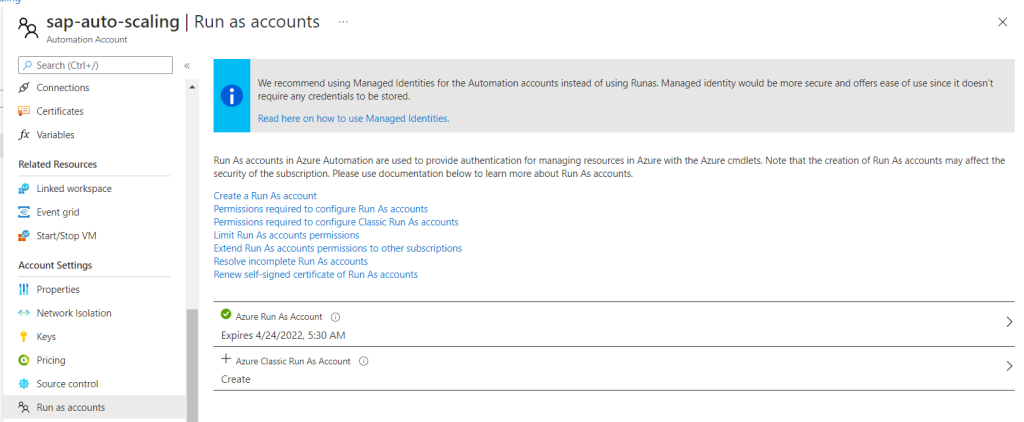The width and height of the screenshot is (1024, 422).
Task: Open Network Isolation settings
Action: (x=74, y=313)
